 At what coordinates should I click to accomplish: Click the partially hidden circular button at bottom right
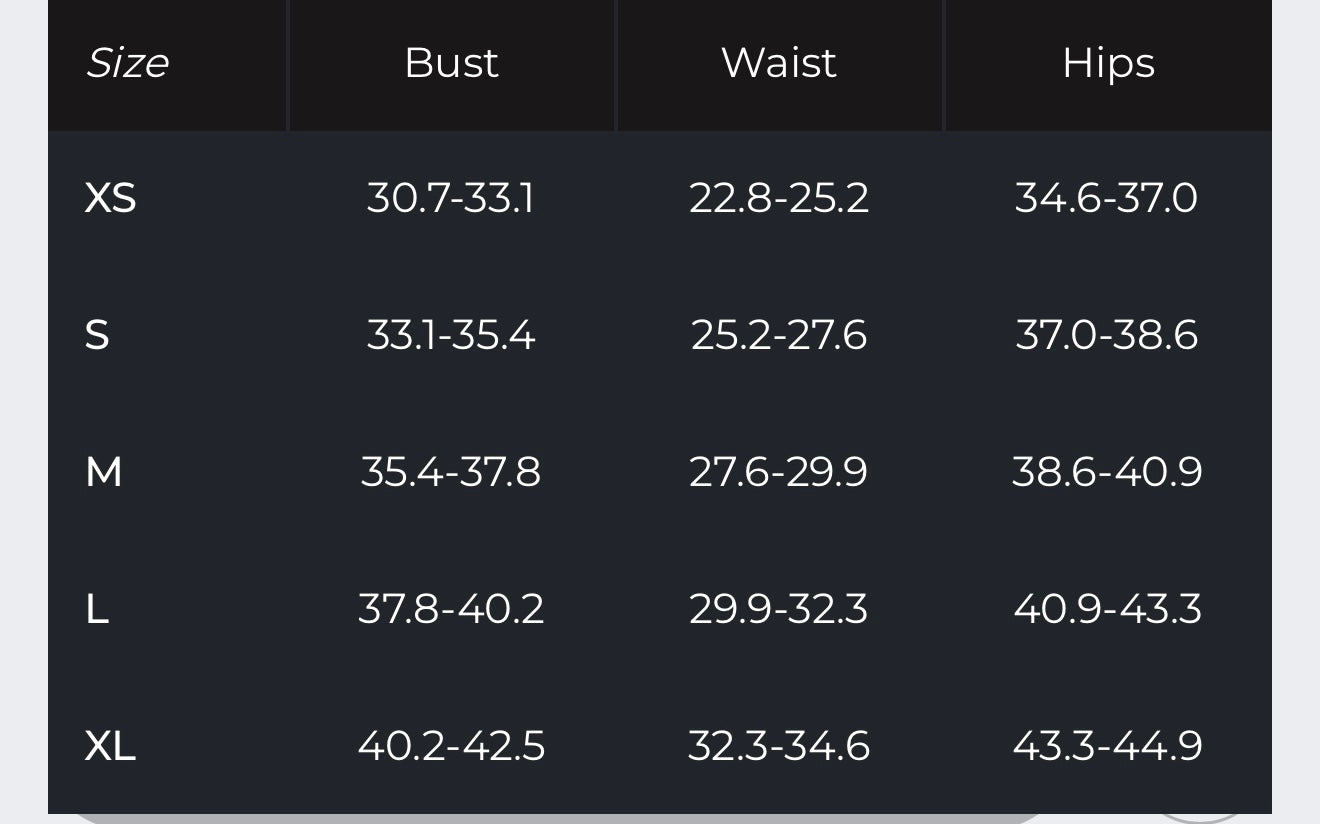1198,817
